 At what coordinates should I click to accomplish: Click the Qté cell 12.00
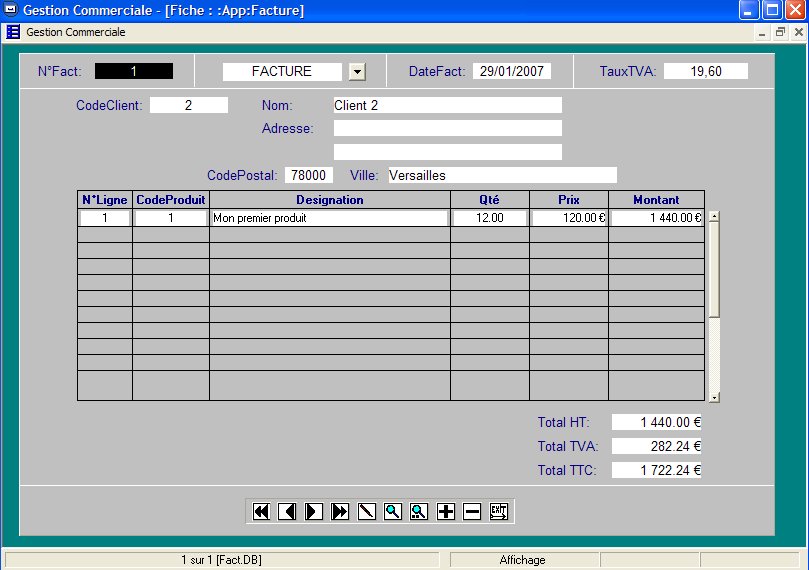click(x=490, y=218)
